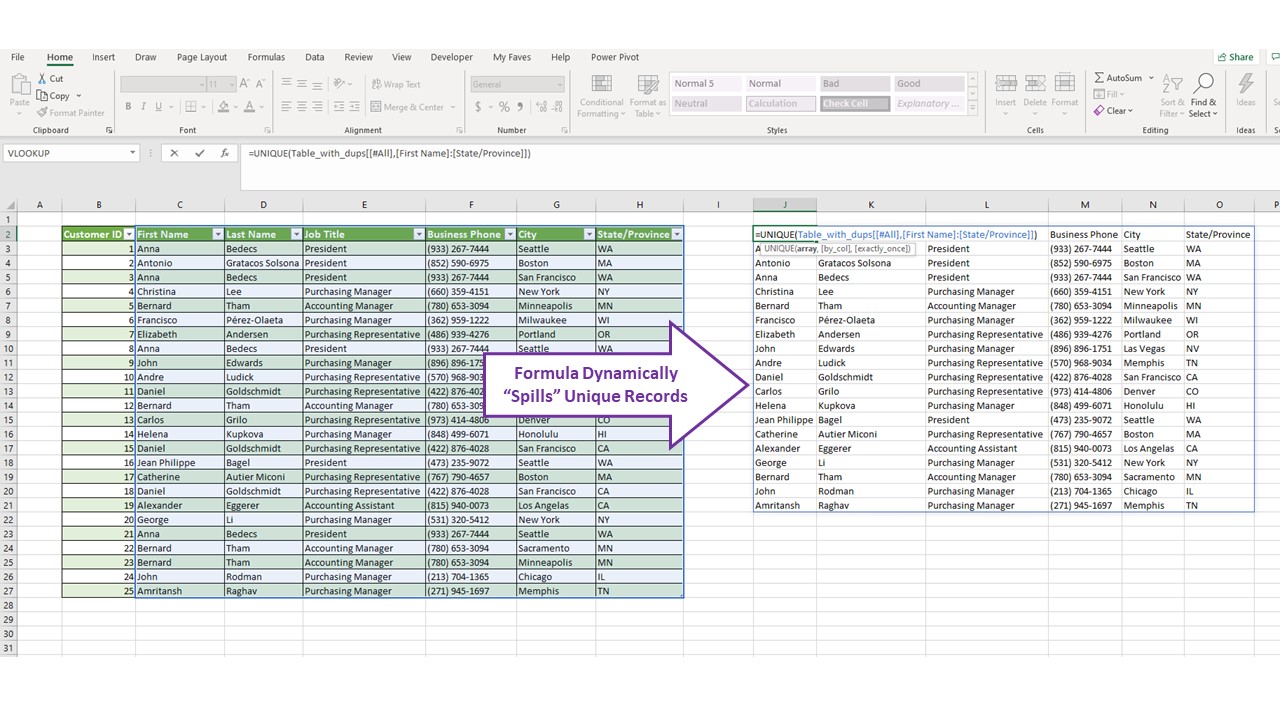
Task: Click the Paste clipboard icon
Action: click(19, 84)
